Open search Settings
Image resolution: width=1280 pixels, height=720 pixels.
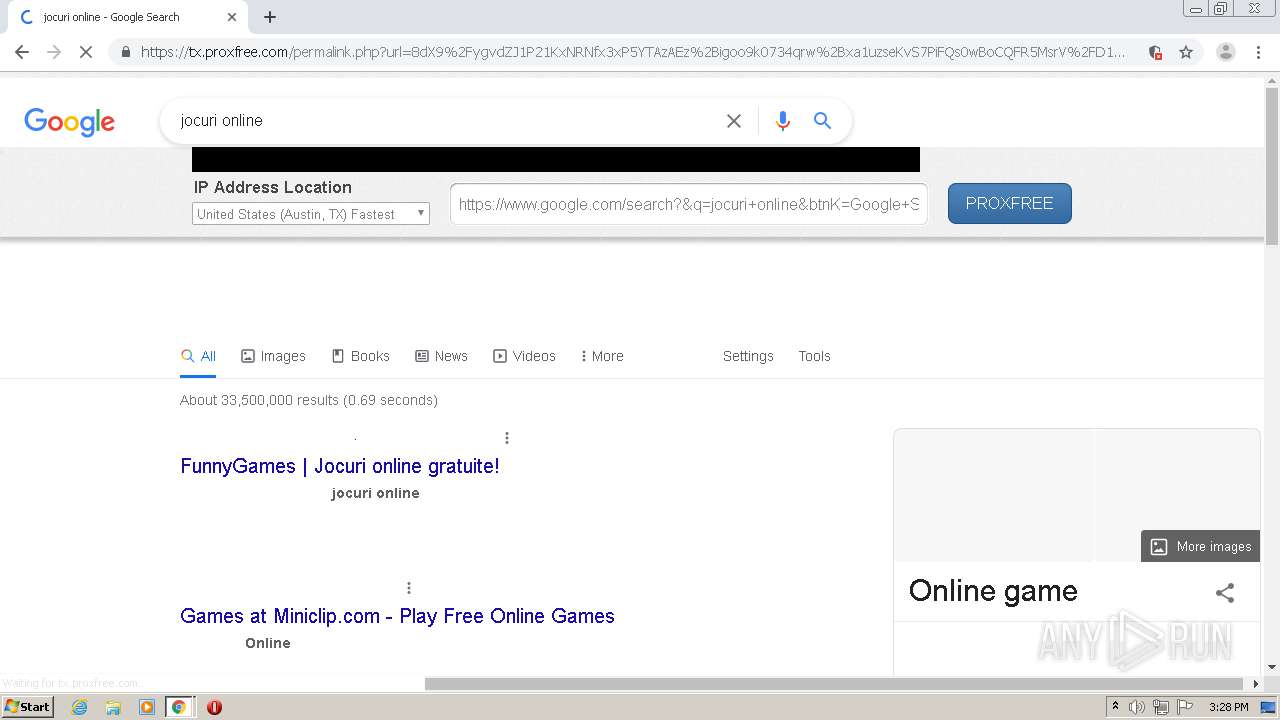[x=748, y=356]
